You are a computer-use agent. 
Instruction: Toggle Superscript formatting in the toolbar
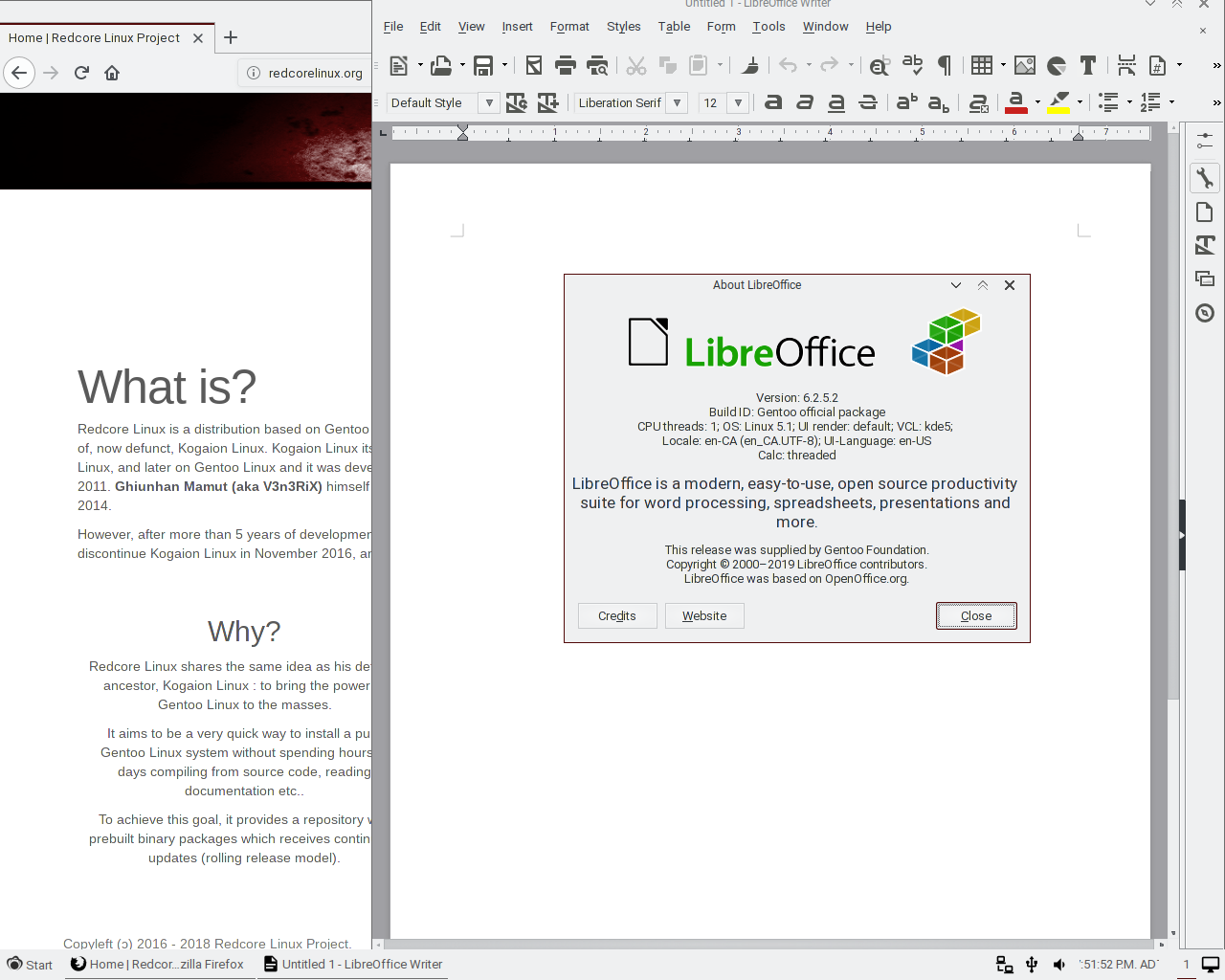click(x=906, y=102)
